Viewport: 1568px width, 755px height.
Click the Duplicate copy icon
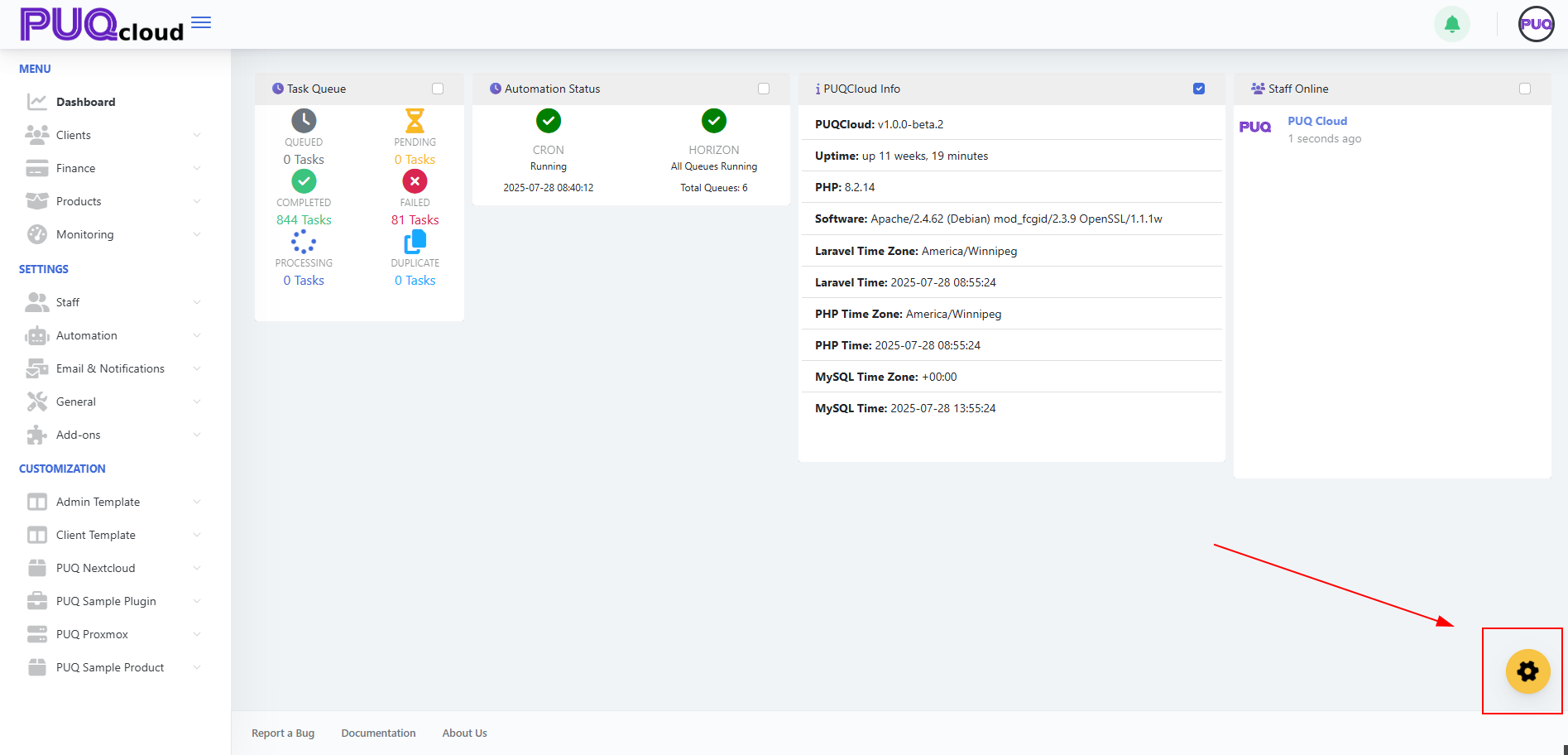(x=415, y=242)
